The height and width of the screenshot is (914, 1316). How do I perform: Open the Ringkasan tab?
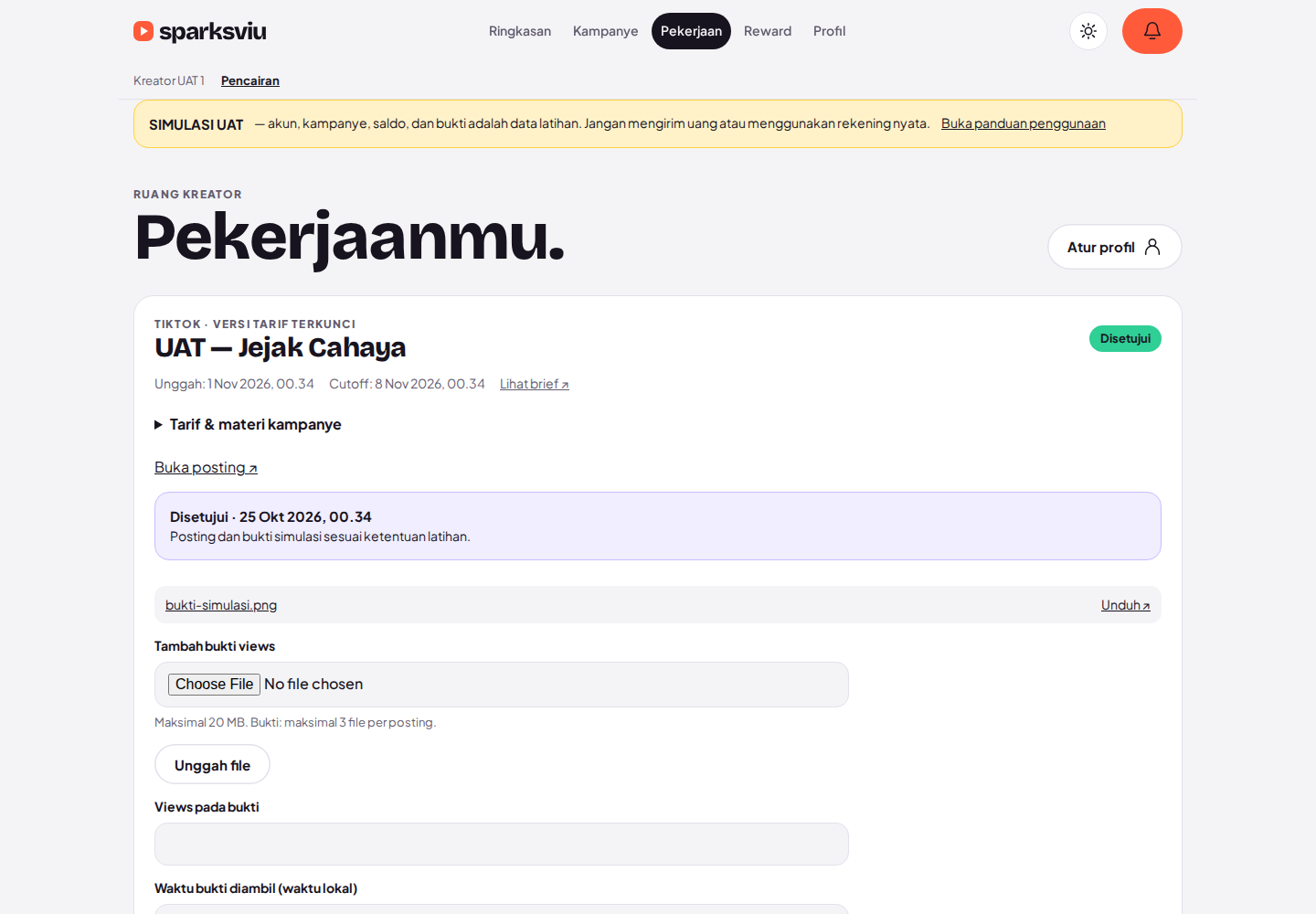tap(520, 31)
